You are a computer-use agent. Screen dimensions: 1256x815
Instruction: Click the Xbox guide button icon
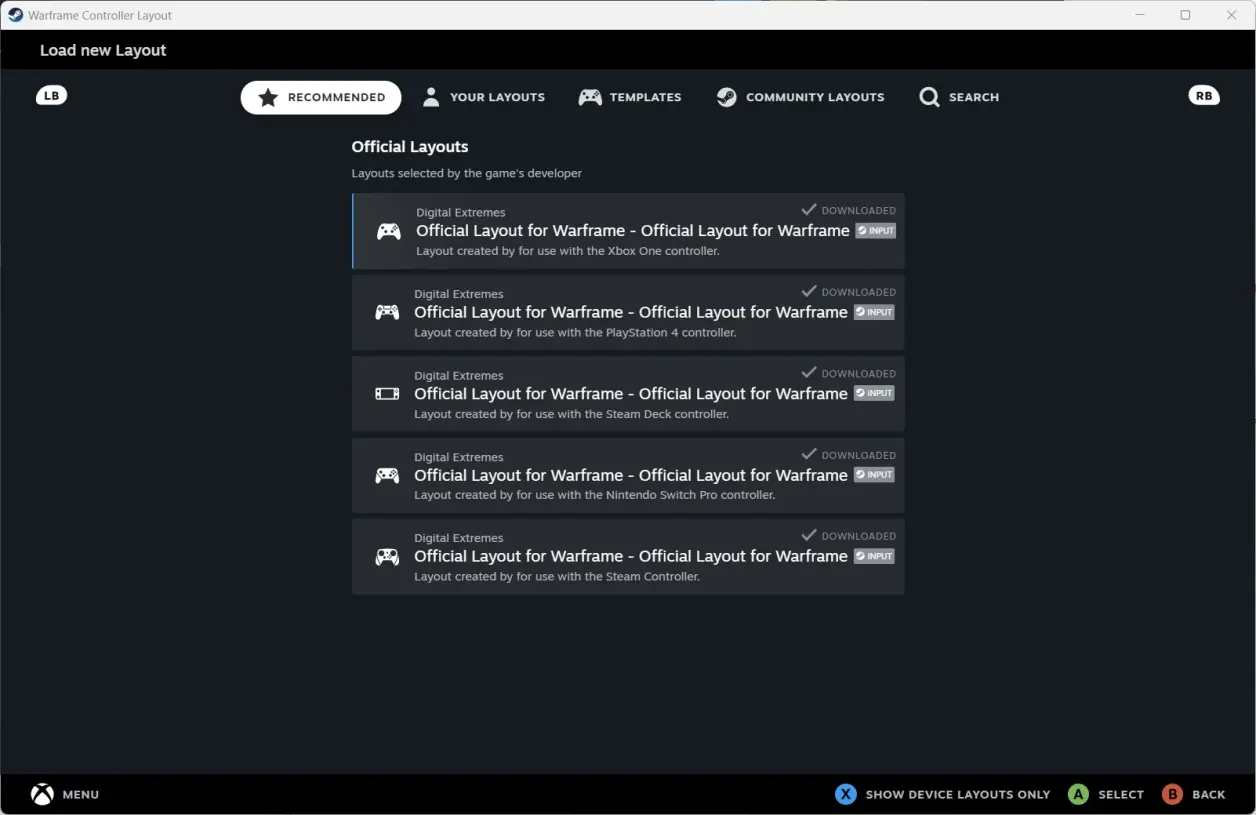tap(42, 794)
